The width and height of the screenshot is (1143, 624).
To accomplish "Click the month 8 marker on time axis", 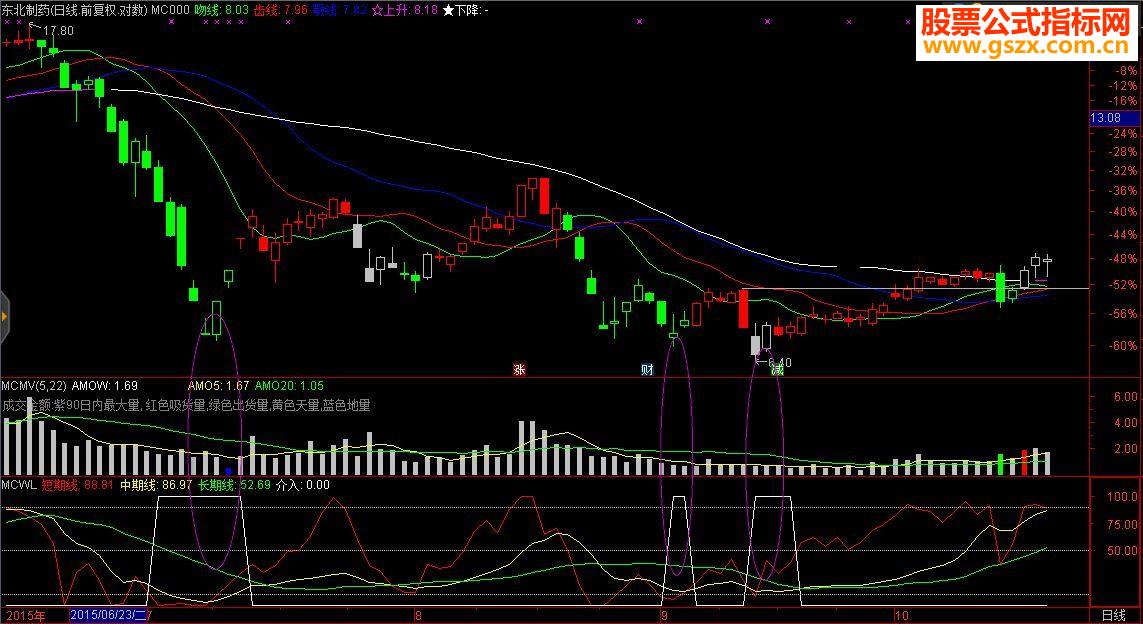I will coord(418,616).
